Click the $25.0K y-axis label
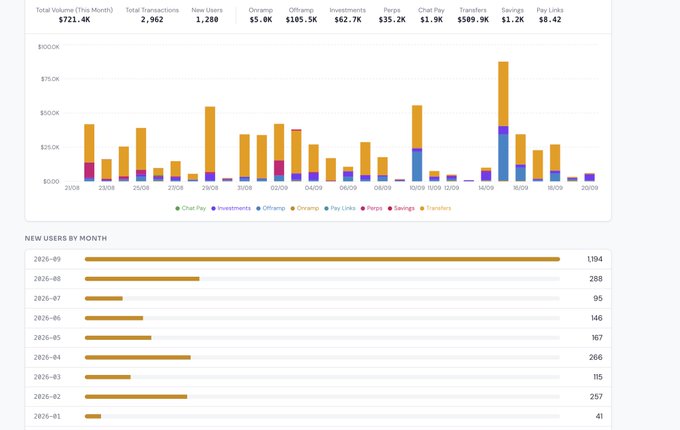The height and width of the screenshot is (430, 680). tap(50, 147)
